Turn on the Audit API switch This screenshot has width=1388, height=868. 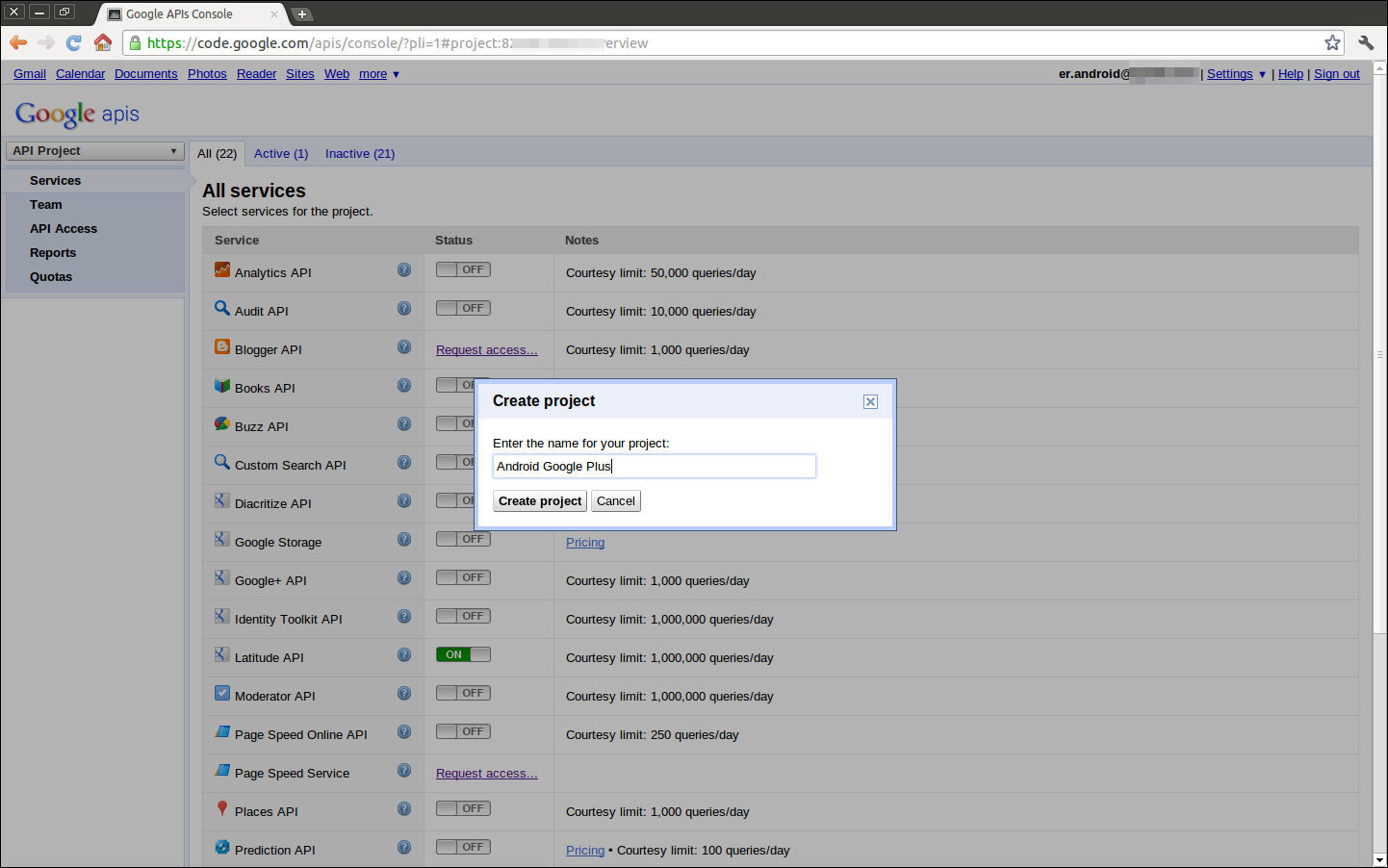point(463,309)
